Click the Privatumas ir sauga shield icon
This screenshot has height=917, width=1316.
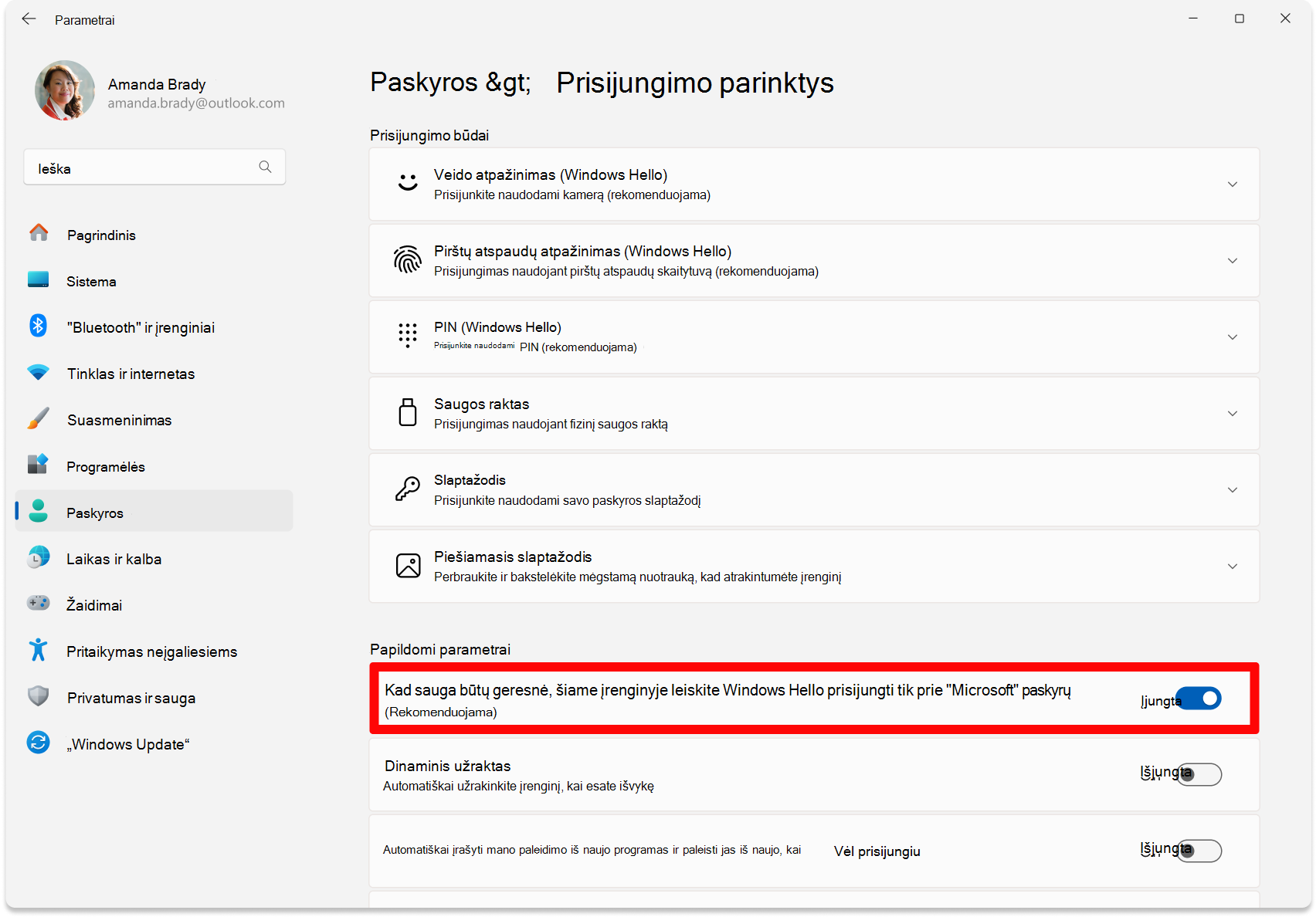click(x=38, y=696)
